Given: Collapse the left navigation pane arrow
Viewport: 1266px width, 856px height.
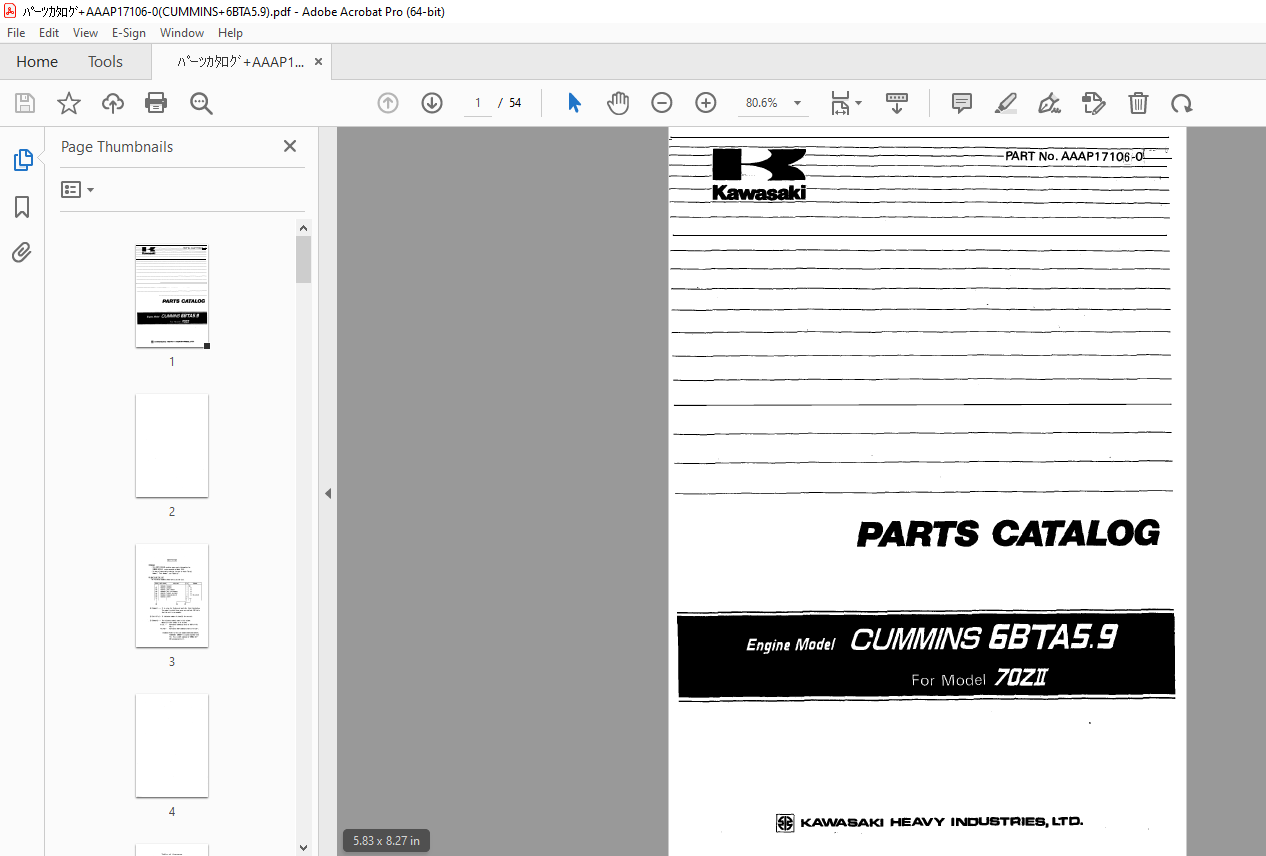Looking at the screenshot, I should click(x=327, y=493).
